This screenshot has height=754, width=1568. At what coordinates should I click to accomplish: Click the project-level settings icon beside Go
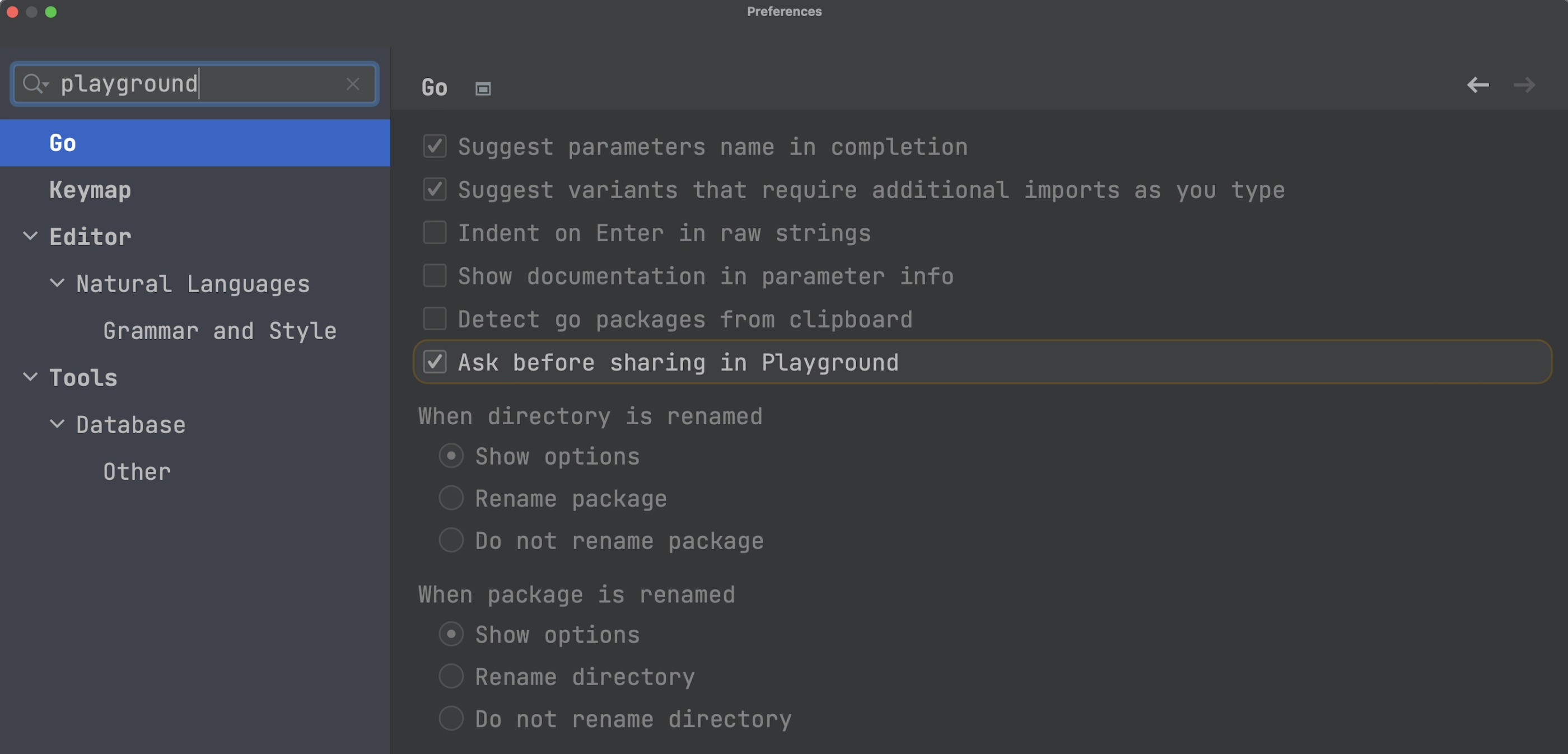[x=483, y=89]
